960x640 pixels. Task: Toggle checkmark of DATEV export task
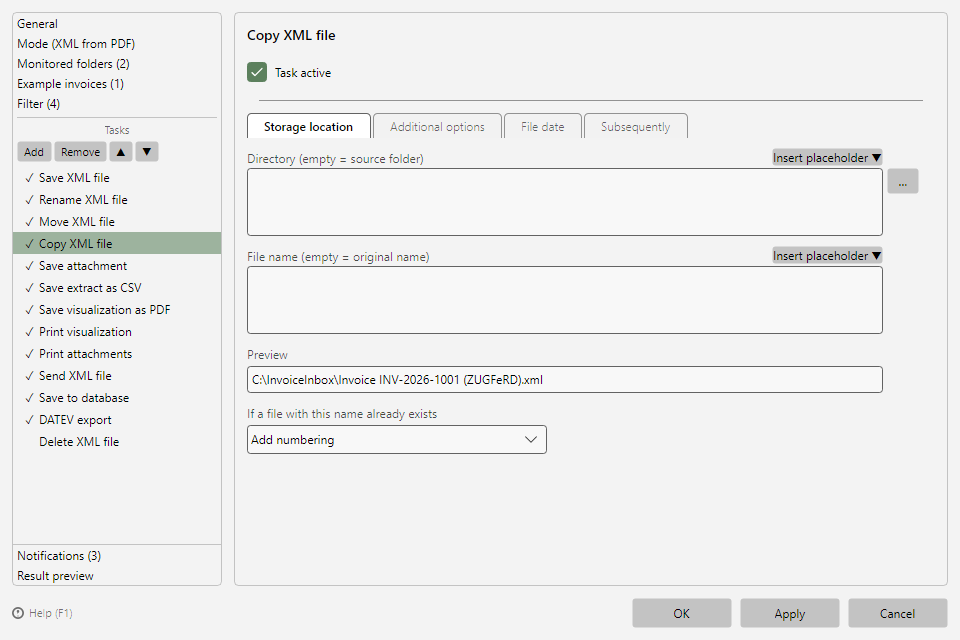click(29, 421)
